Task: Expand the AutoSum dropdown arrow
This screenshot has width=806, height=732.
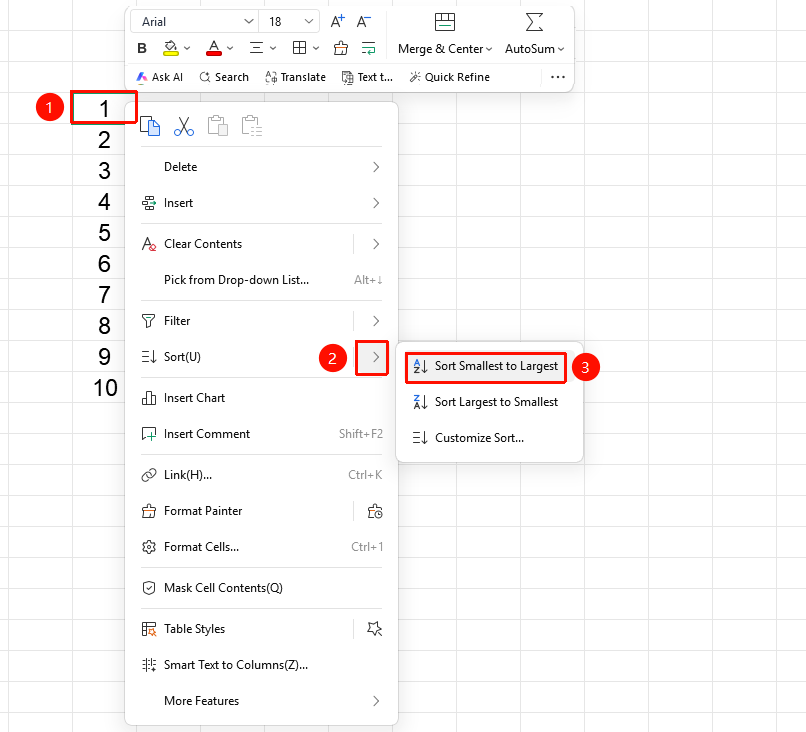Action: click(x=561, y=49)
